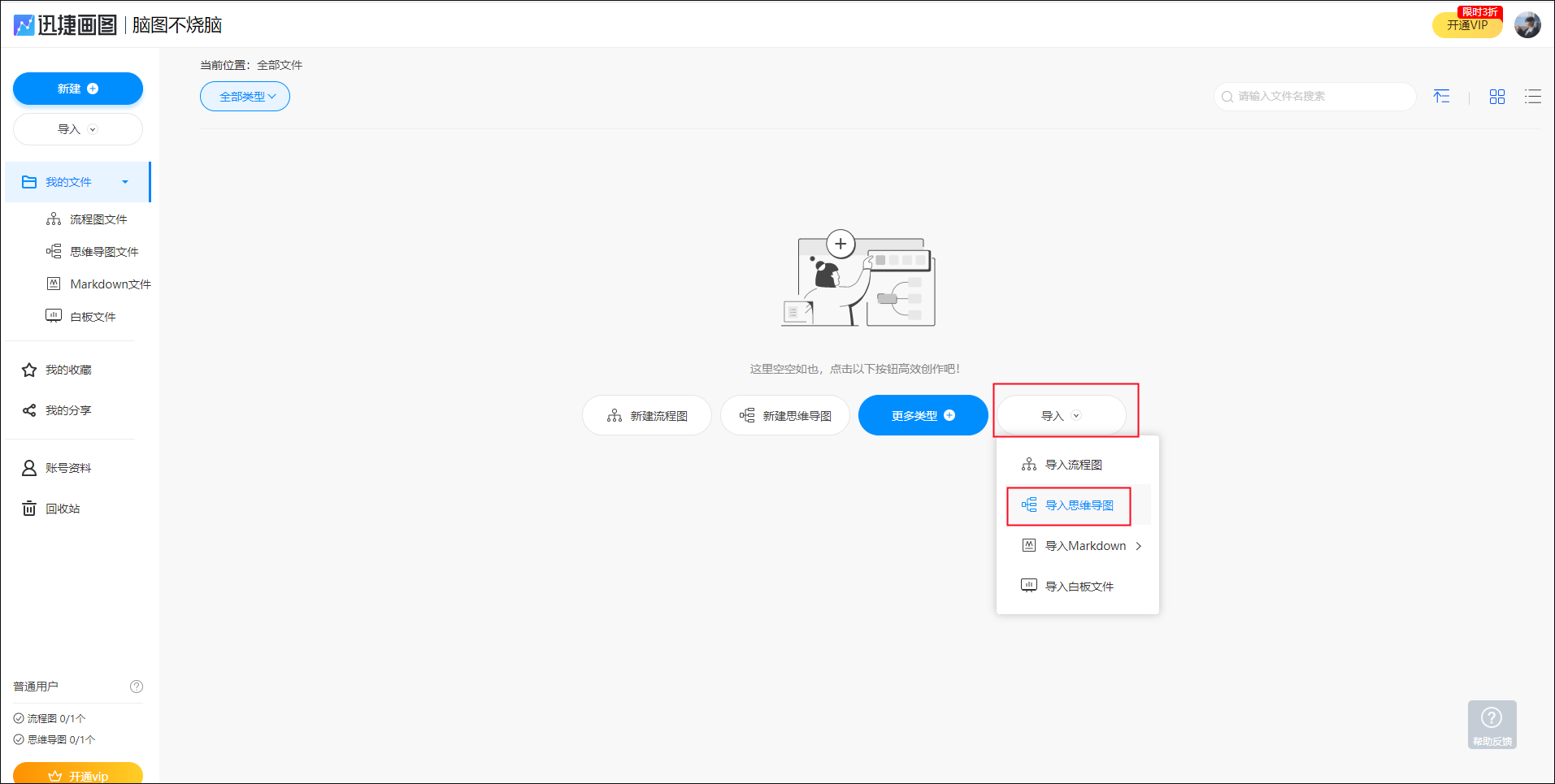Screen dimensions: 1555x784
Task: Click the 思维导图 0/1个 quota text
Action: pyautogui.click(x=61, y=739)
